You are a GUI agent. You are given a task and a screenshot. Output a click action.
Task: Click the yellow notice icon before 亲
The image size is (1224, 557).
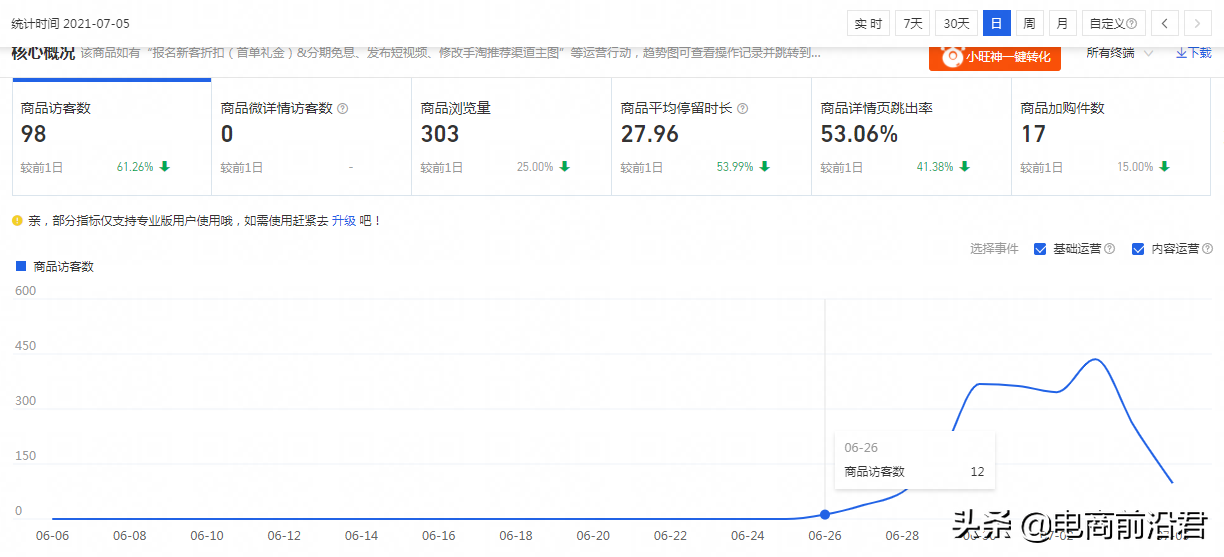point(17,220)
